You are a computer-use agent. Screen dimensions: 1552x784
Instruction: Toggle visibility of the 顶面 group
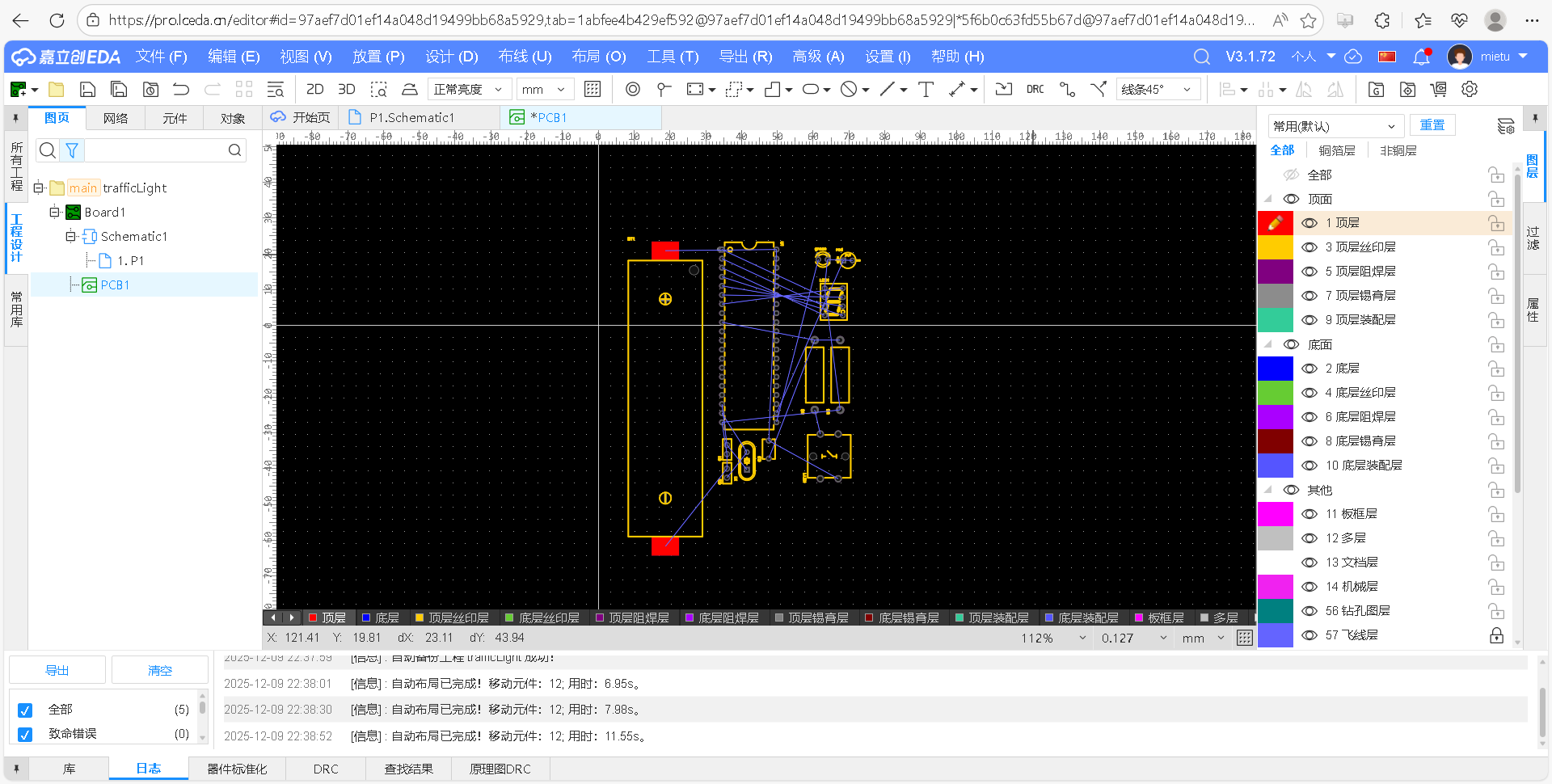pyautogui.click(x=1292, y=199)
